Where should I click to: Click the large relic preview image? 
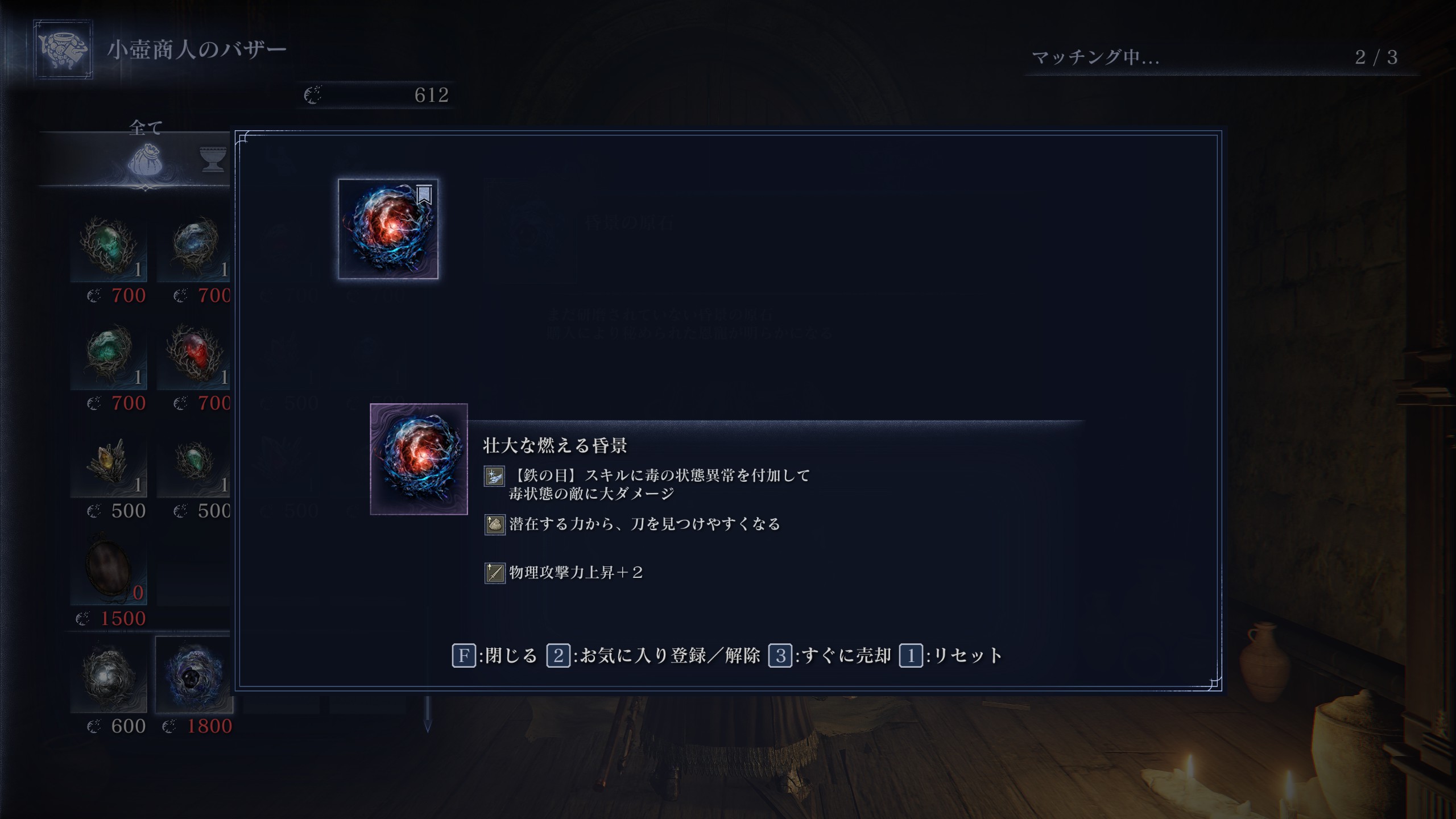pyautogui.click(x=388, y=229)
